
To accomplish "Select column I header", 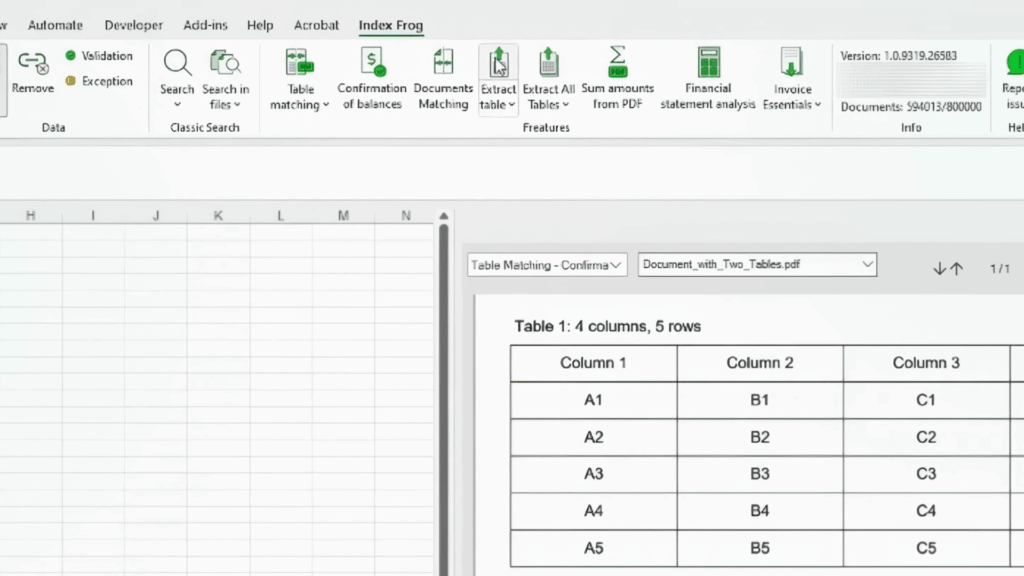I will (x=93, y=216).
